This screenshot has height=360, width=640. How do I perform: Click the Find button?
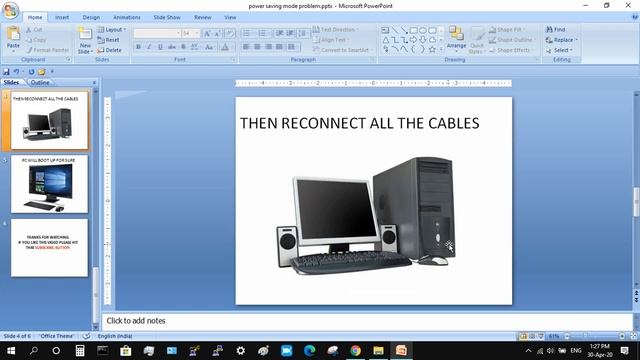556,30
